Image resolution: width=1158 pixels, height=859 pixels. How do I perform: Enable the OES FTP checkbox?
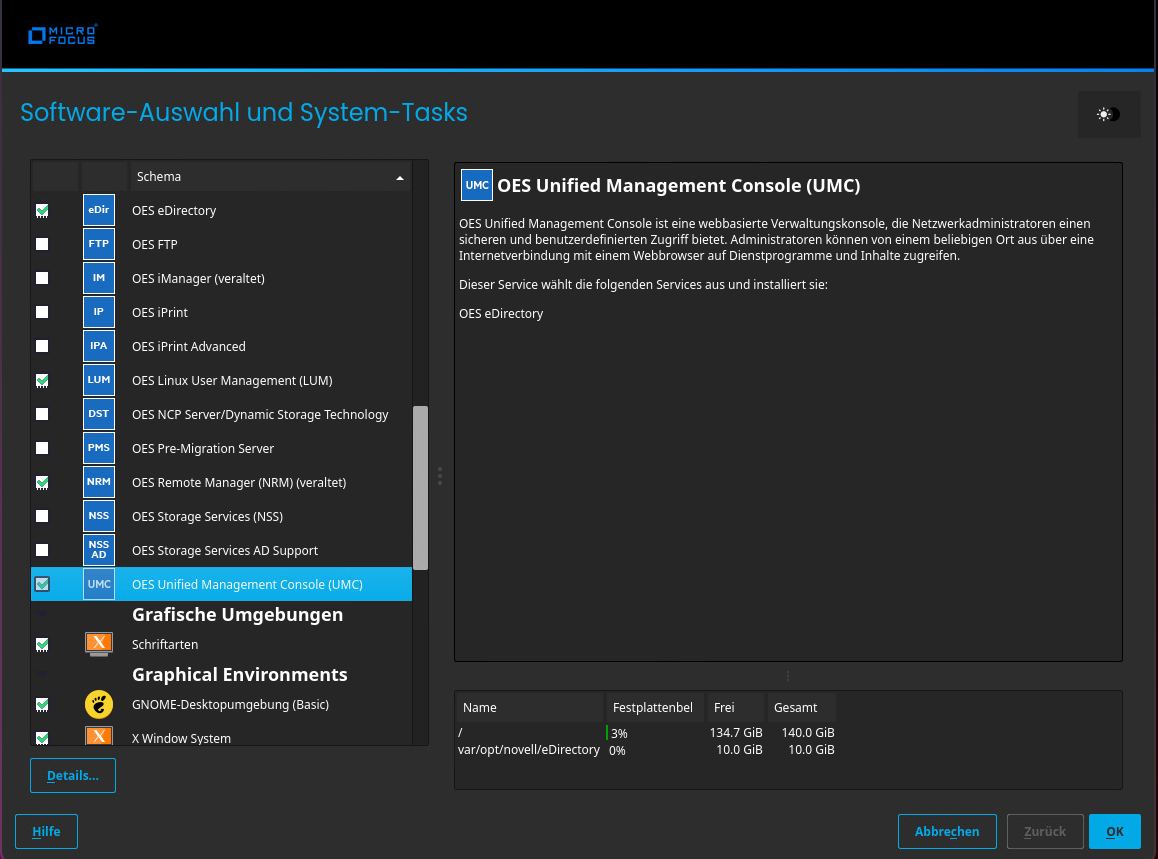pyautogui.click(x=42, y=244)
